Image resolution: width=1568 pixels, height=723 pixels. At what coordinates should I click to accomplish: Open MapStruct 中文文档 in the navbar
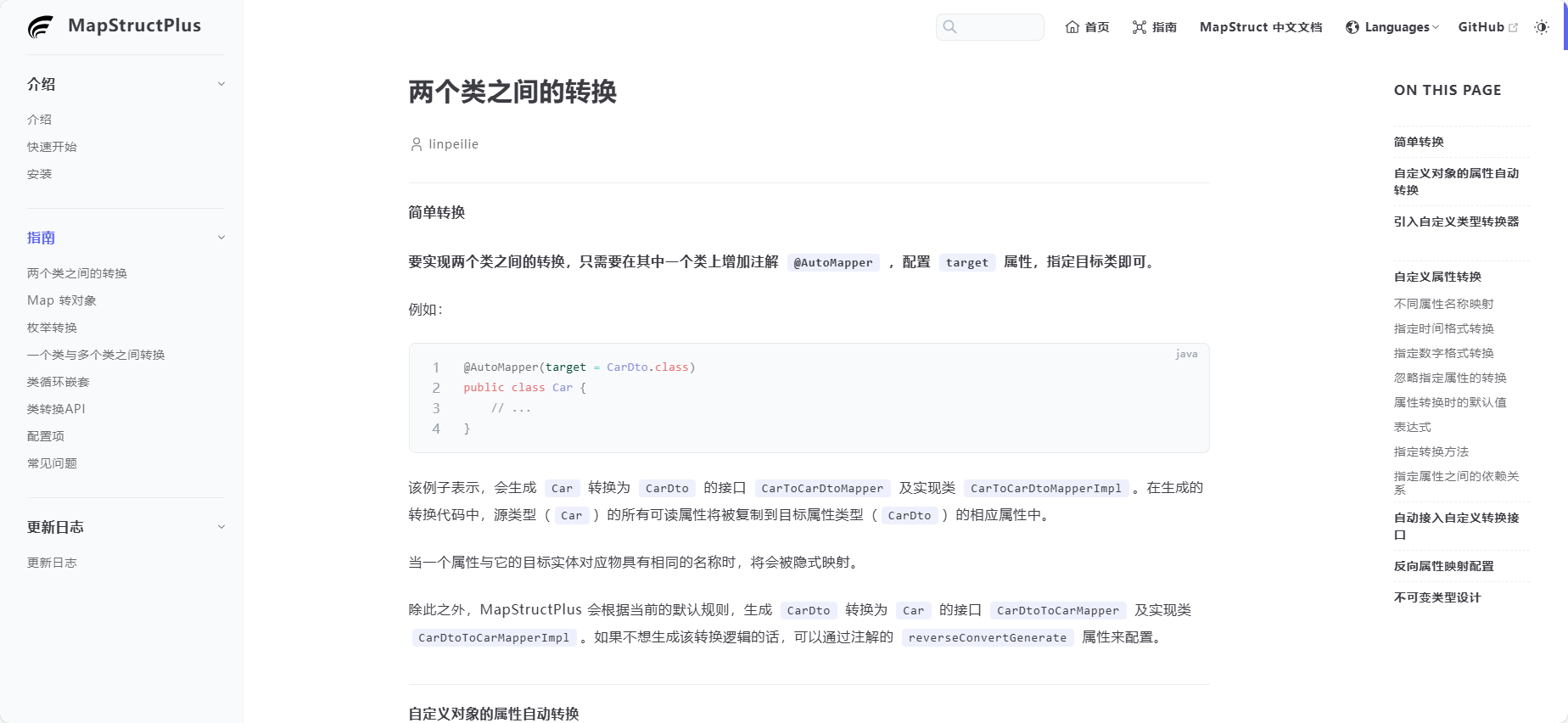pos(1261,27)
